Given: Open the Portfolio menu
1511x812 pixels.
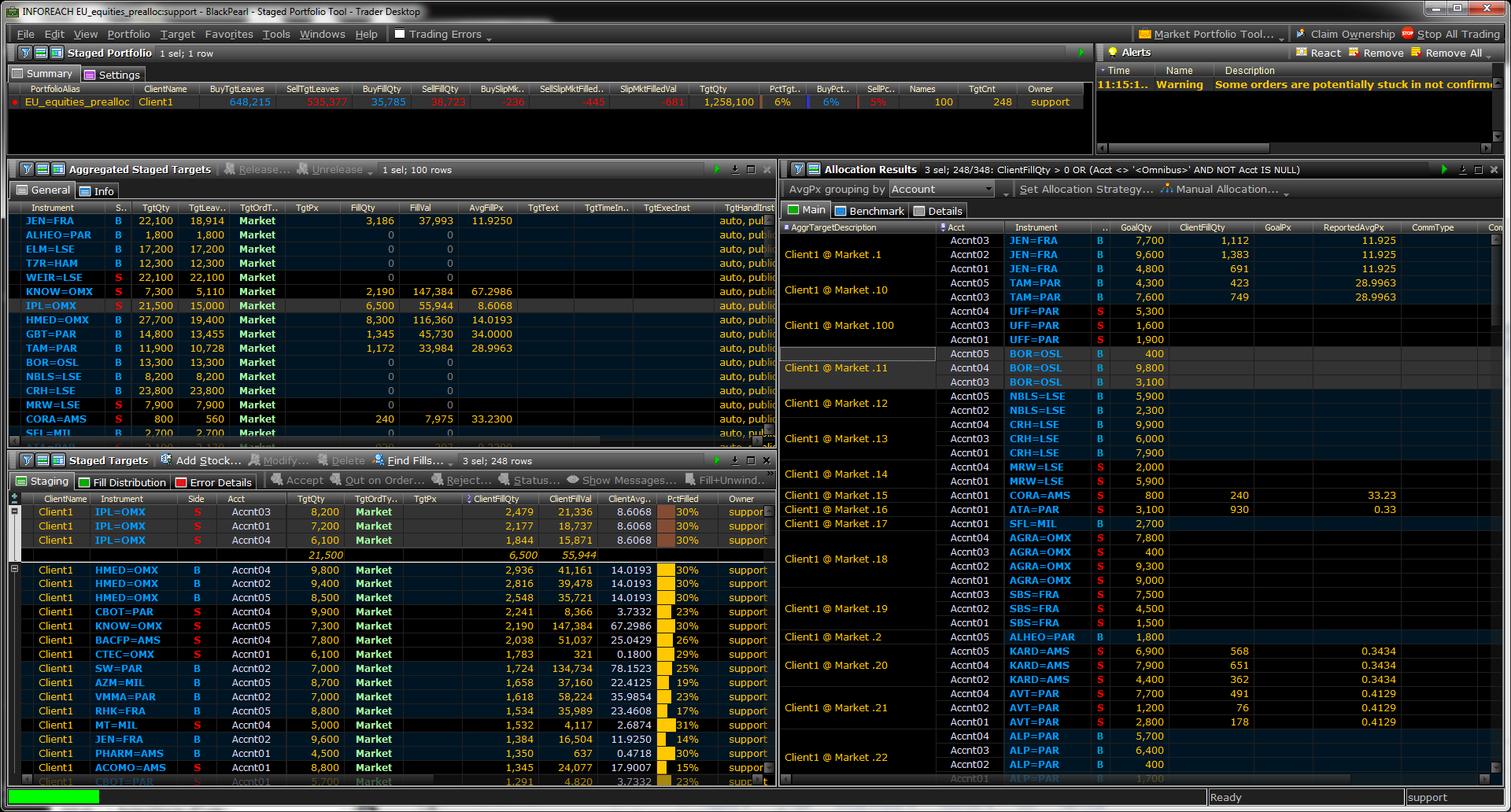Looking at the screenshot, I should click(x=128, y=34).
